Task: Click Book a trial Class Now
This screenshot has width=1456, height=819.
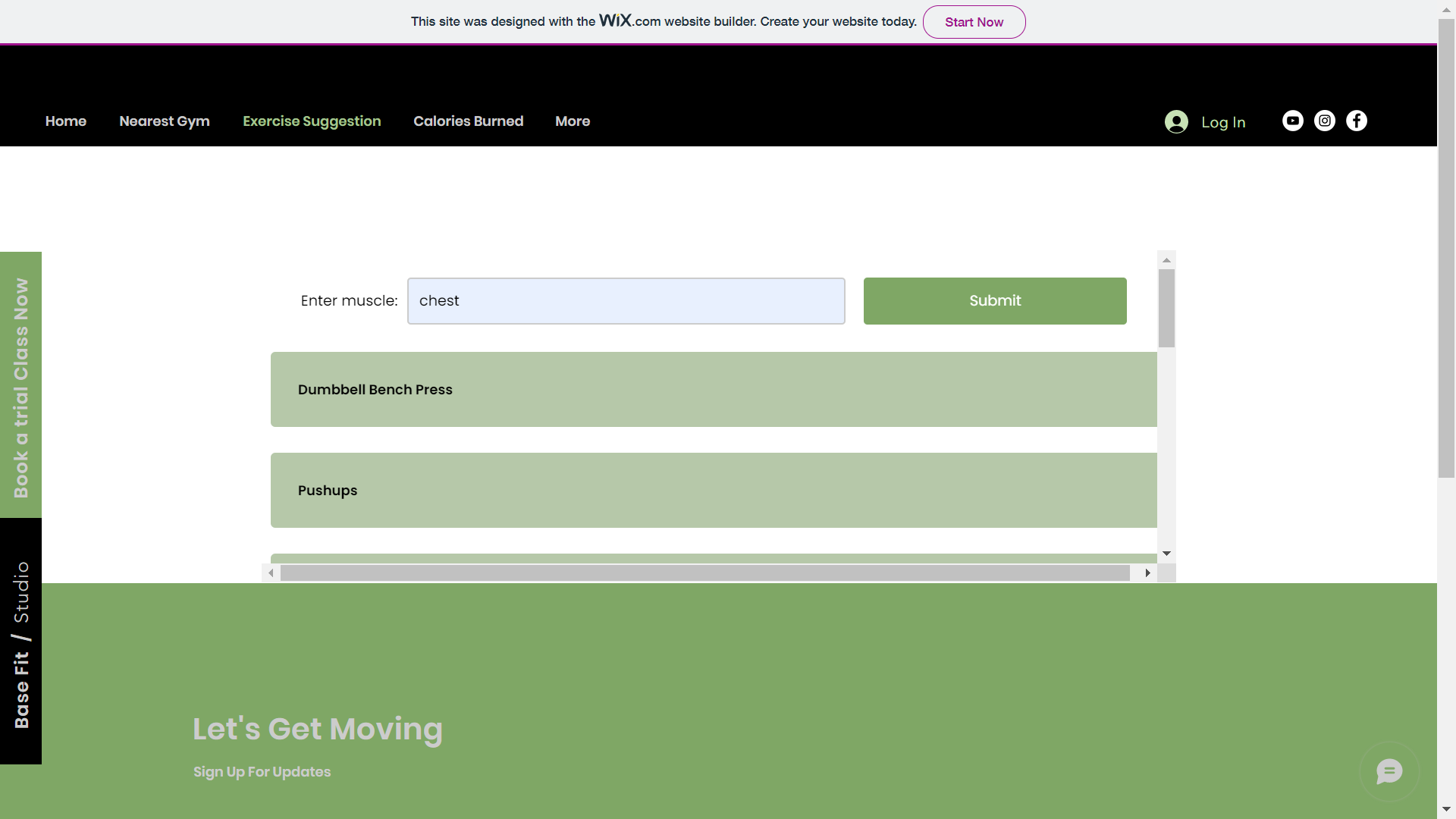Action: pos(21,387)
